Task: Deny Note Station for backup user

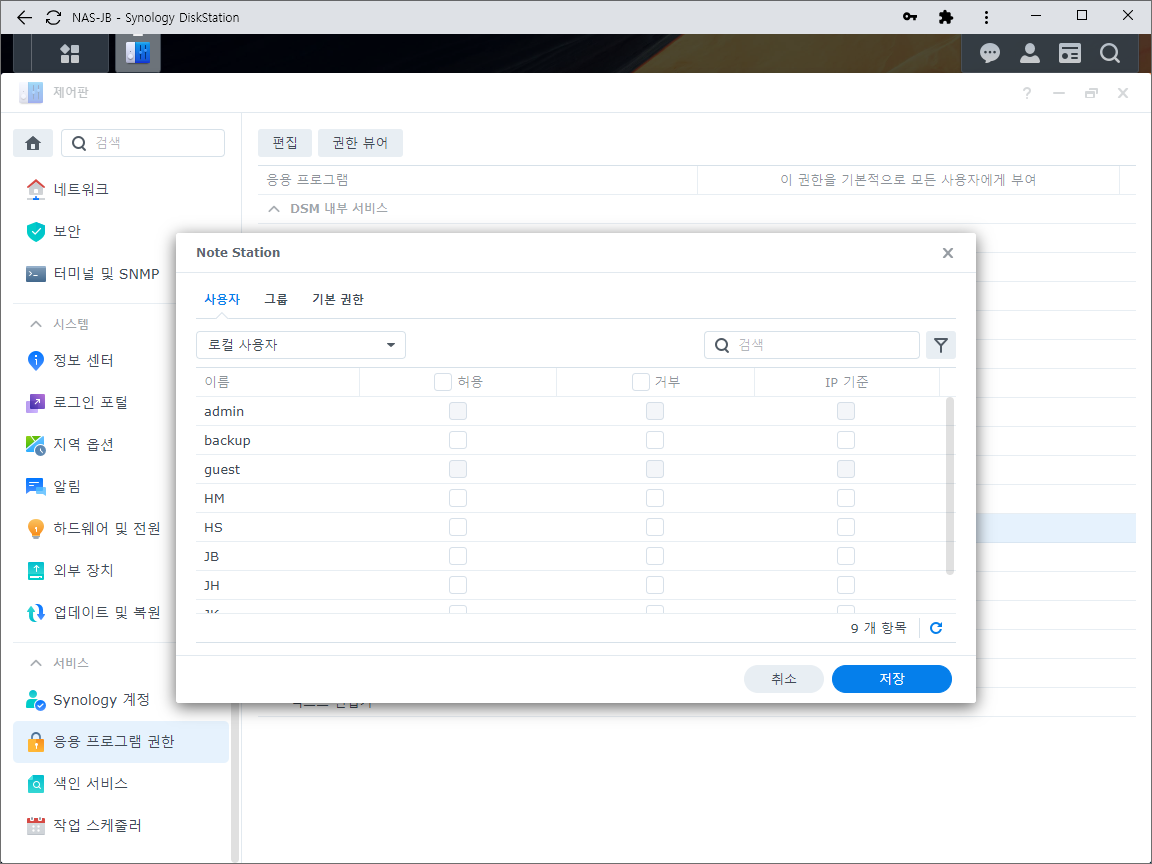Action: point(655,440)
